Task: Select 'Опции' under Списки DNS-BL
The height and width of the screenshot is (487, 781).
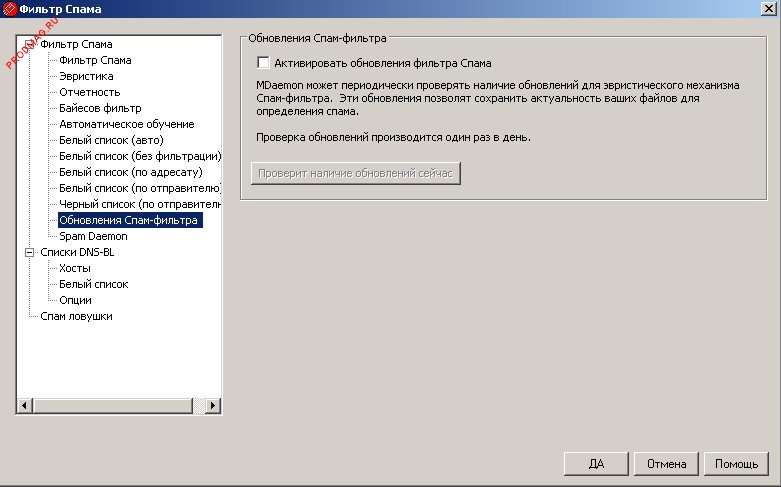Action: (75, 300)
